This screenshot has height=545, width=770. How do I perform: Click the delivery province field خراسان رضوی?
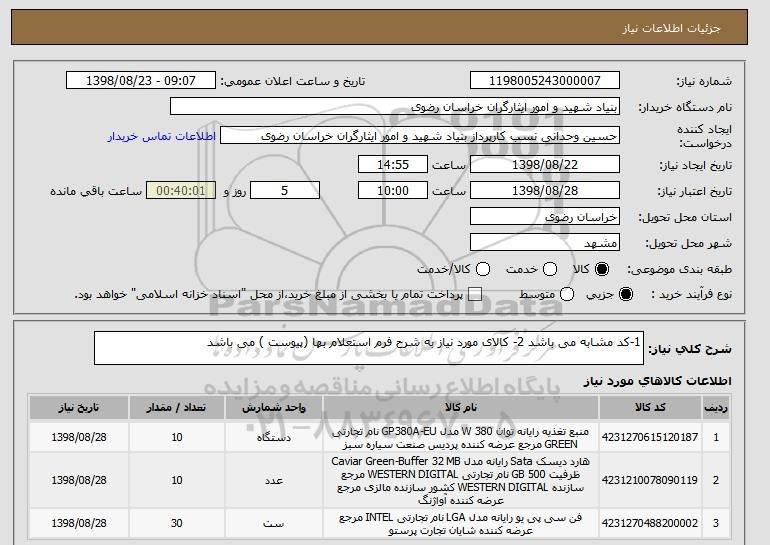click(x=545, y=217)
